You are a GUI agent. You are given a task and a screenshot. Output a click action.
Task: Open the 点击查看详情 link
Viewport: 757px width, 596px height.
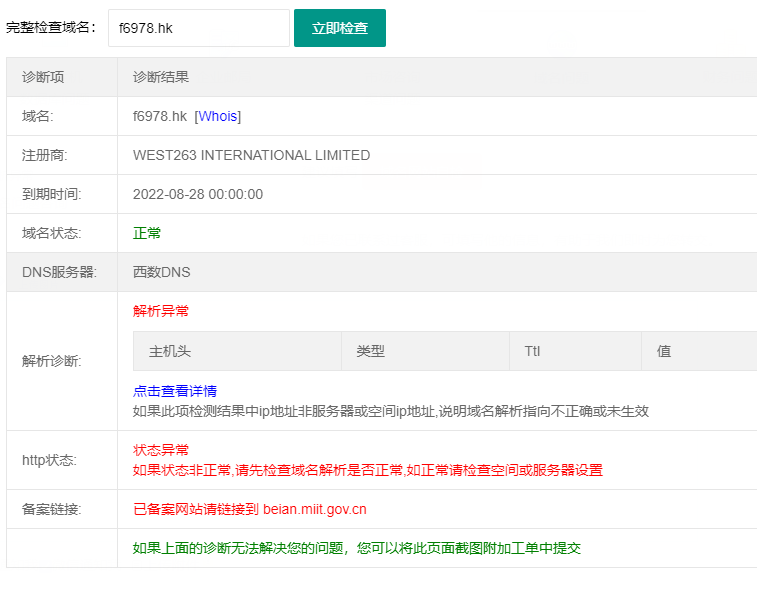pos(175,391)
